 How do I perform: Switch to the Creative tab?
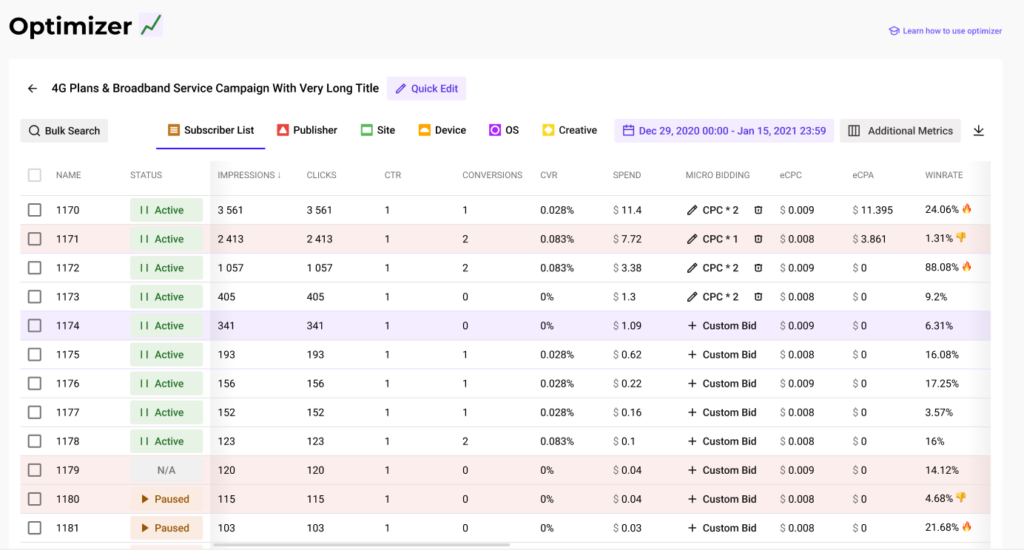click(569, 131)
